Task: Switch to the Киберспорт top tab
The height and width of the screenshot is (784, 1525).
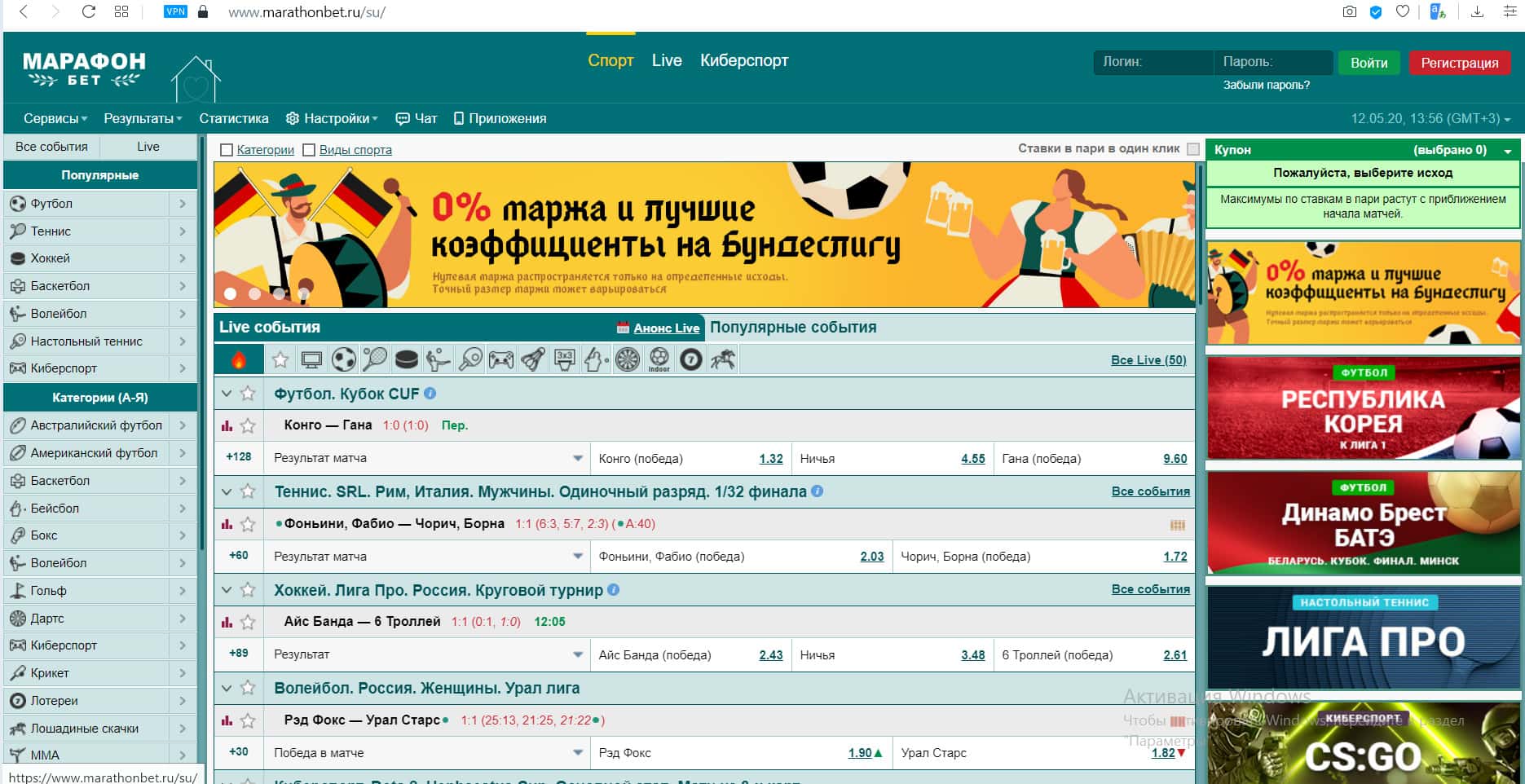Action: coord(743,61)
